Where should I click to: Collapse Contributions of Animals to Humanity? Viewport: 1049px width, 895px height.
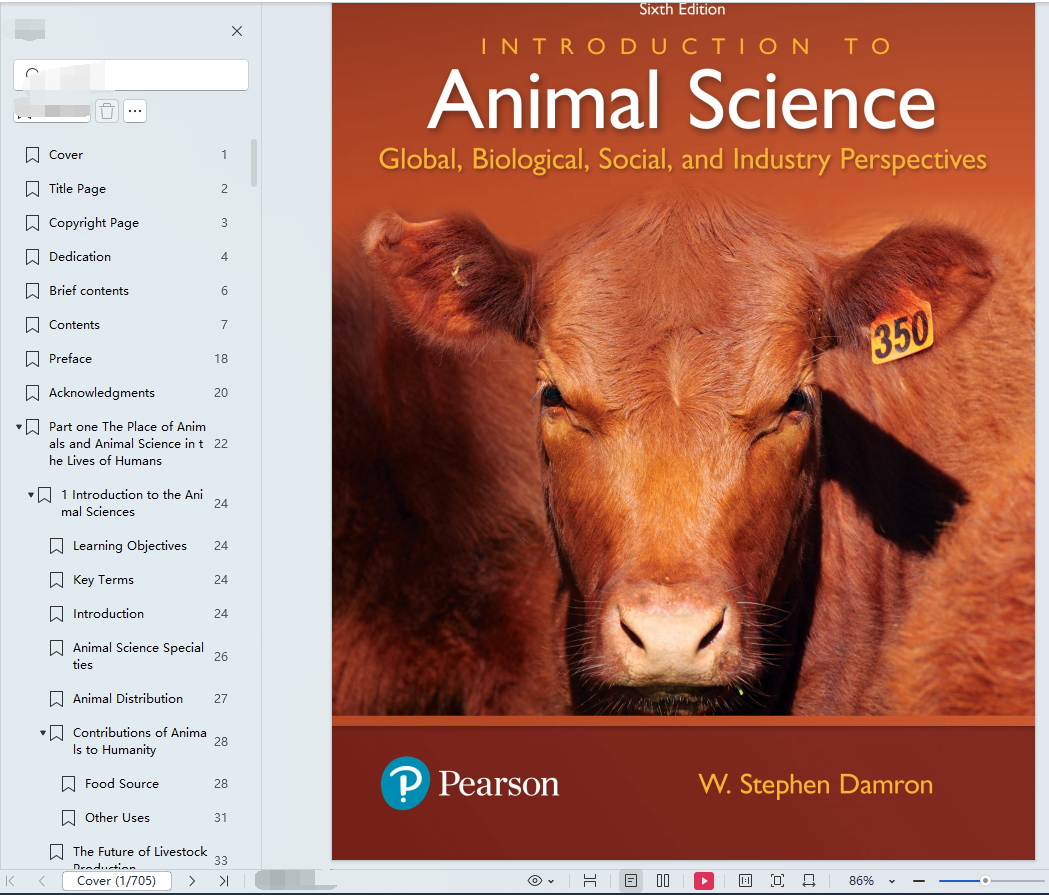(x=43, y=733)
